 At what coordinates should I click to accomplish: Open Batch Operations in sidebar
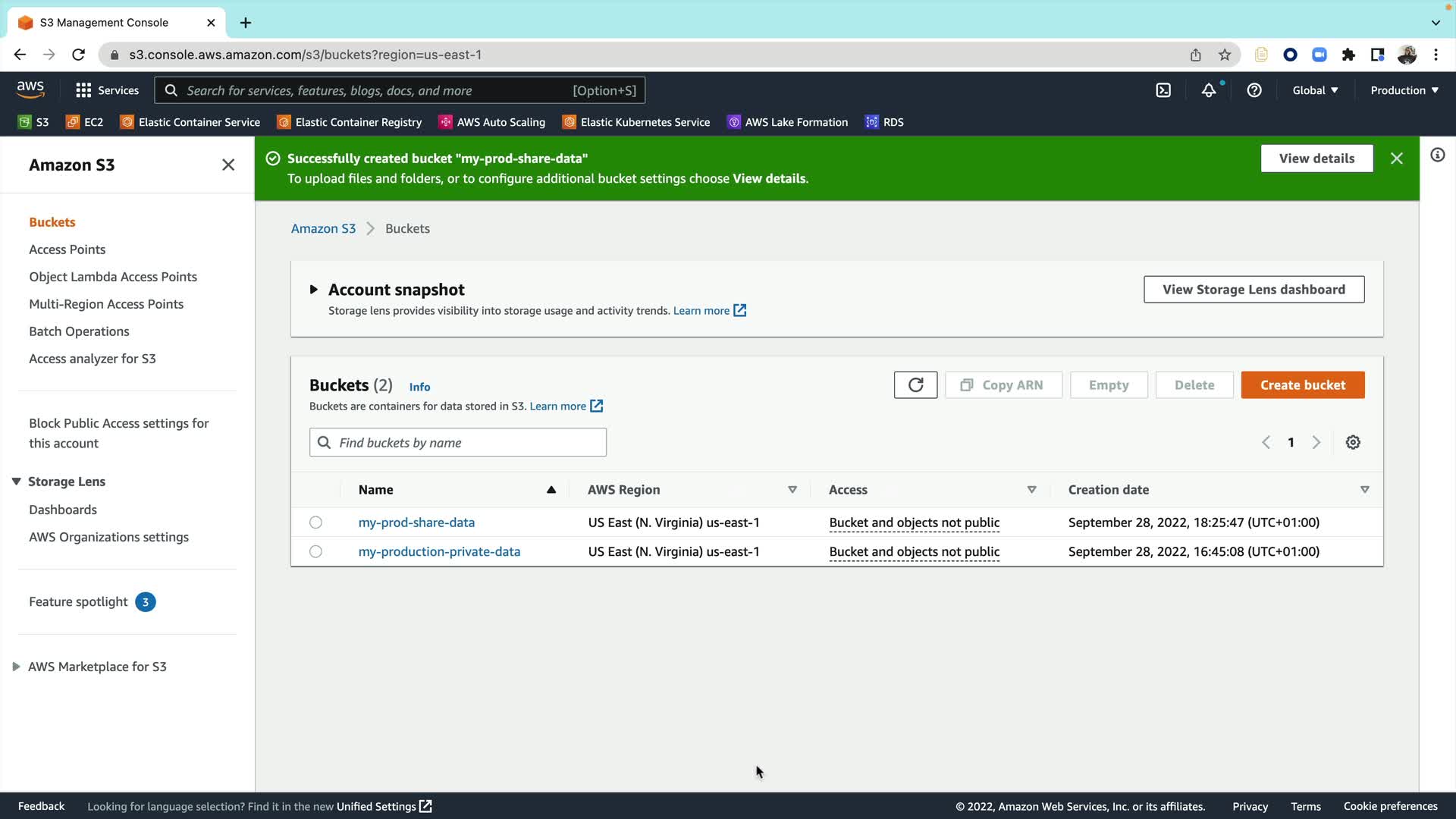click(79, 331)
